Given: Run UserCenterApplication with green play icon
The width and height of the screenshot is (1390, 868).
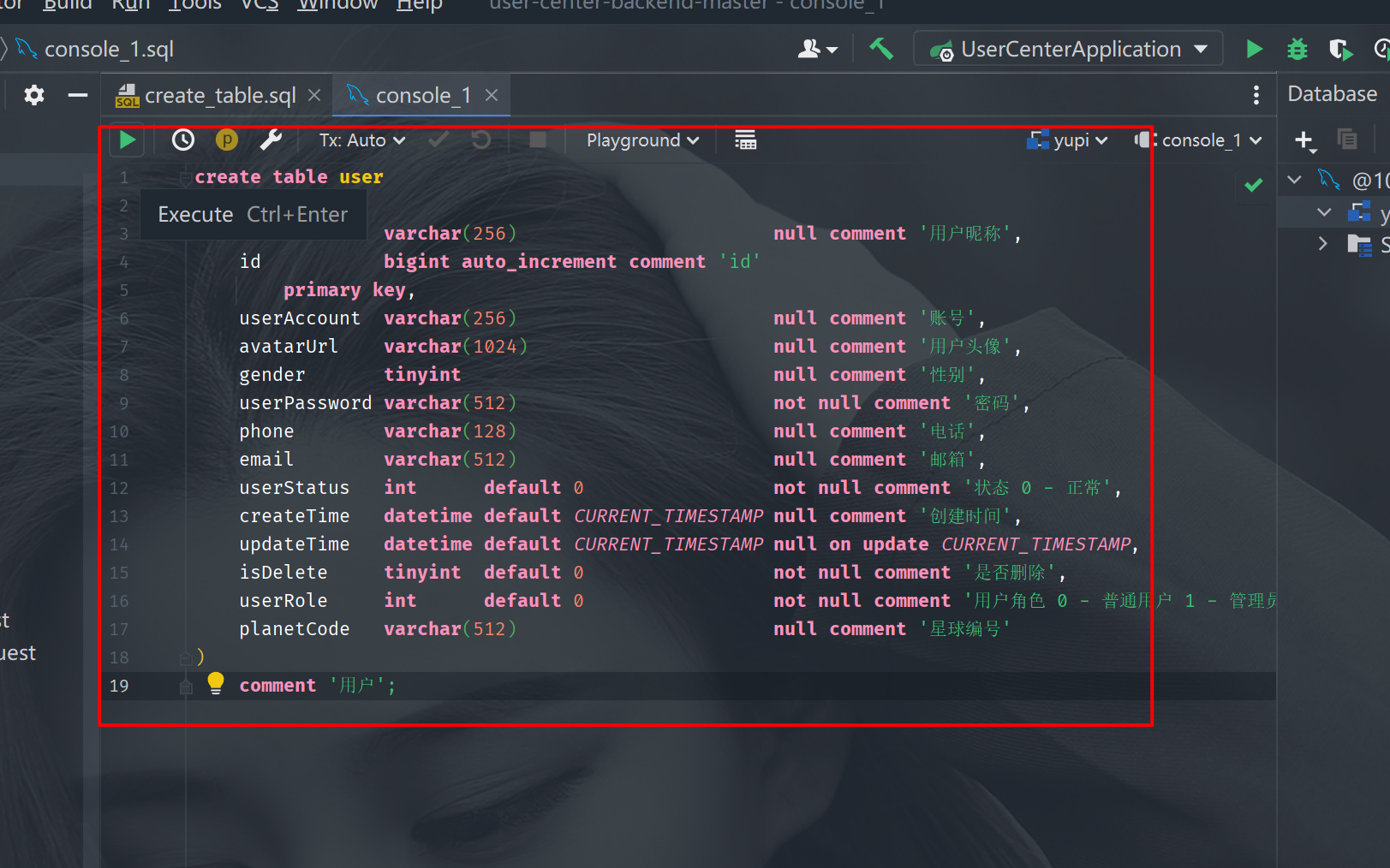Looking at the screenshot, I should 1254,50.
